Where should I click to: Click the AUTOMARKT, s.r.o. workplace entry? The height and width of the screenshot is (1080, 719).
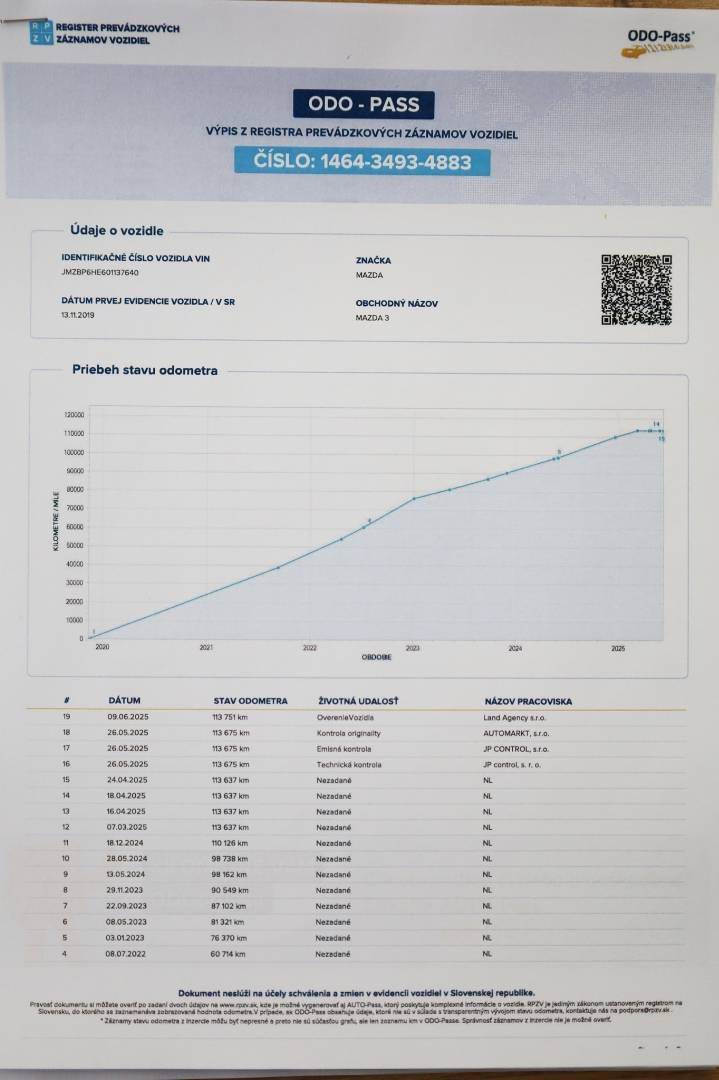(517, 734)
